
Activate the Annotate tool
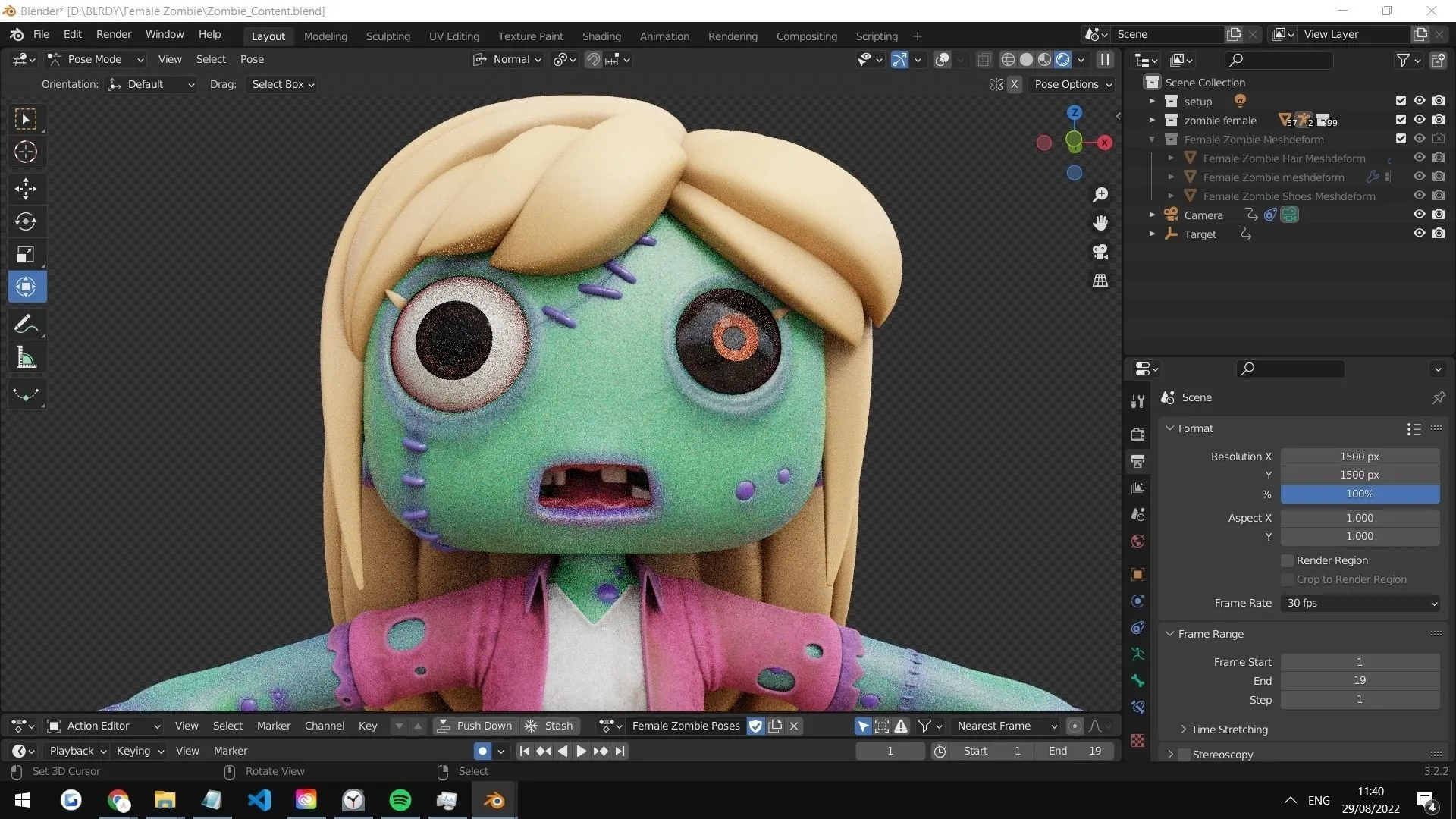(25, 324)
